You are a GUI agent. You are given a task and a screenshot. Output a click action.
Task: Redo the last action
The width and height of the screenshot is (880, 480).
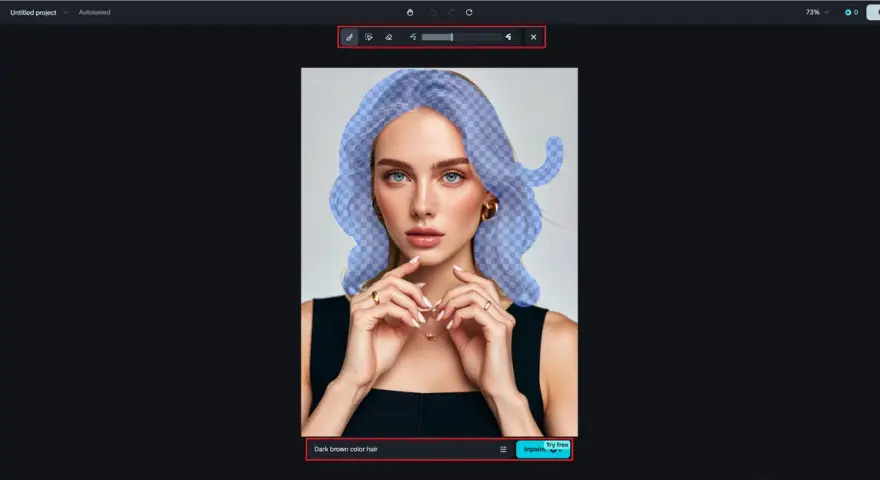[451, 12]
